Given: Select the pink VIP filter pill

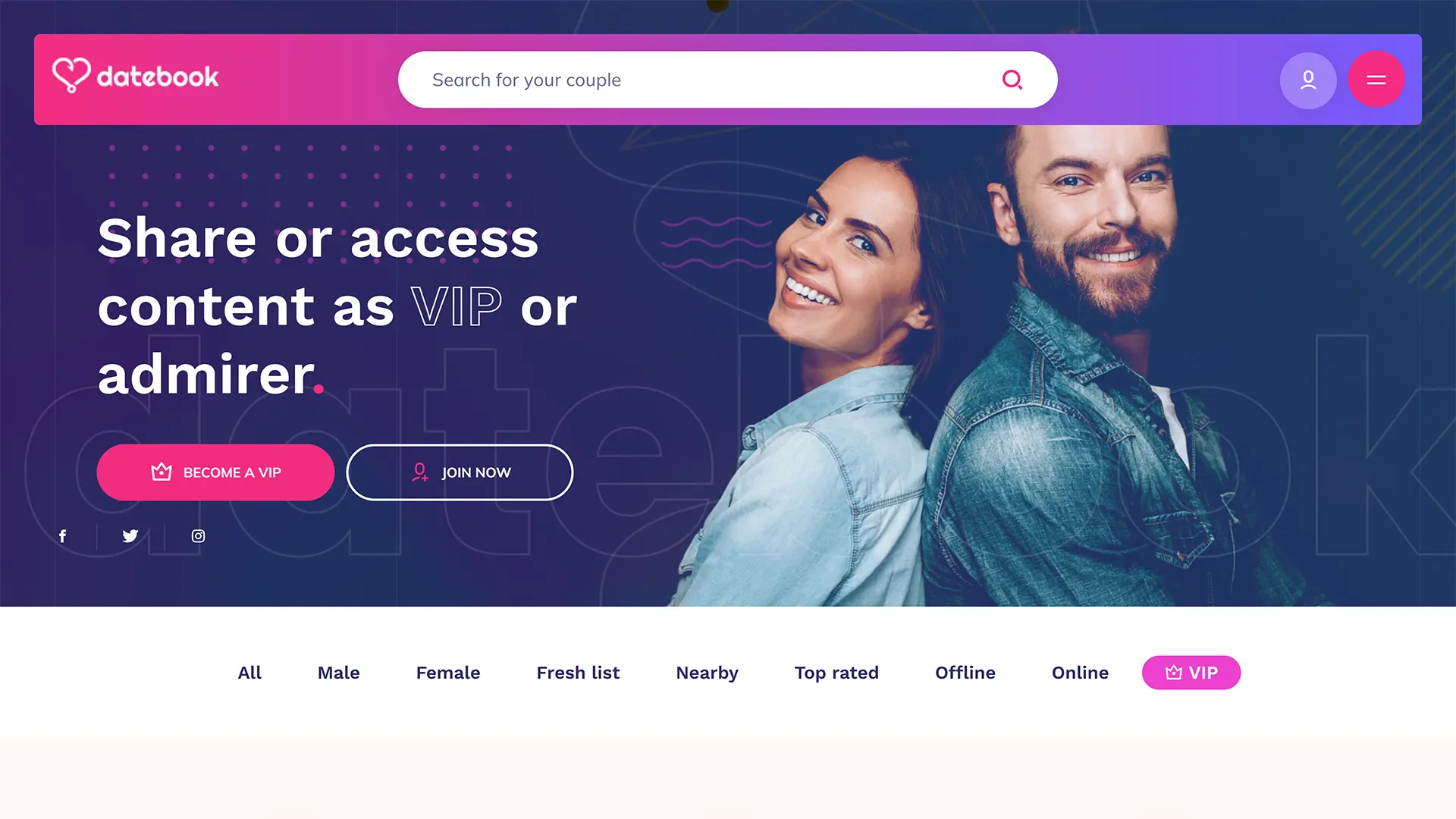Looking at the screenshot, I should (1191, 673).
